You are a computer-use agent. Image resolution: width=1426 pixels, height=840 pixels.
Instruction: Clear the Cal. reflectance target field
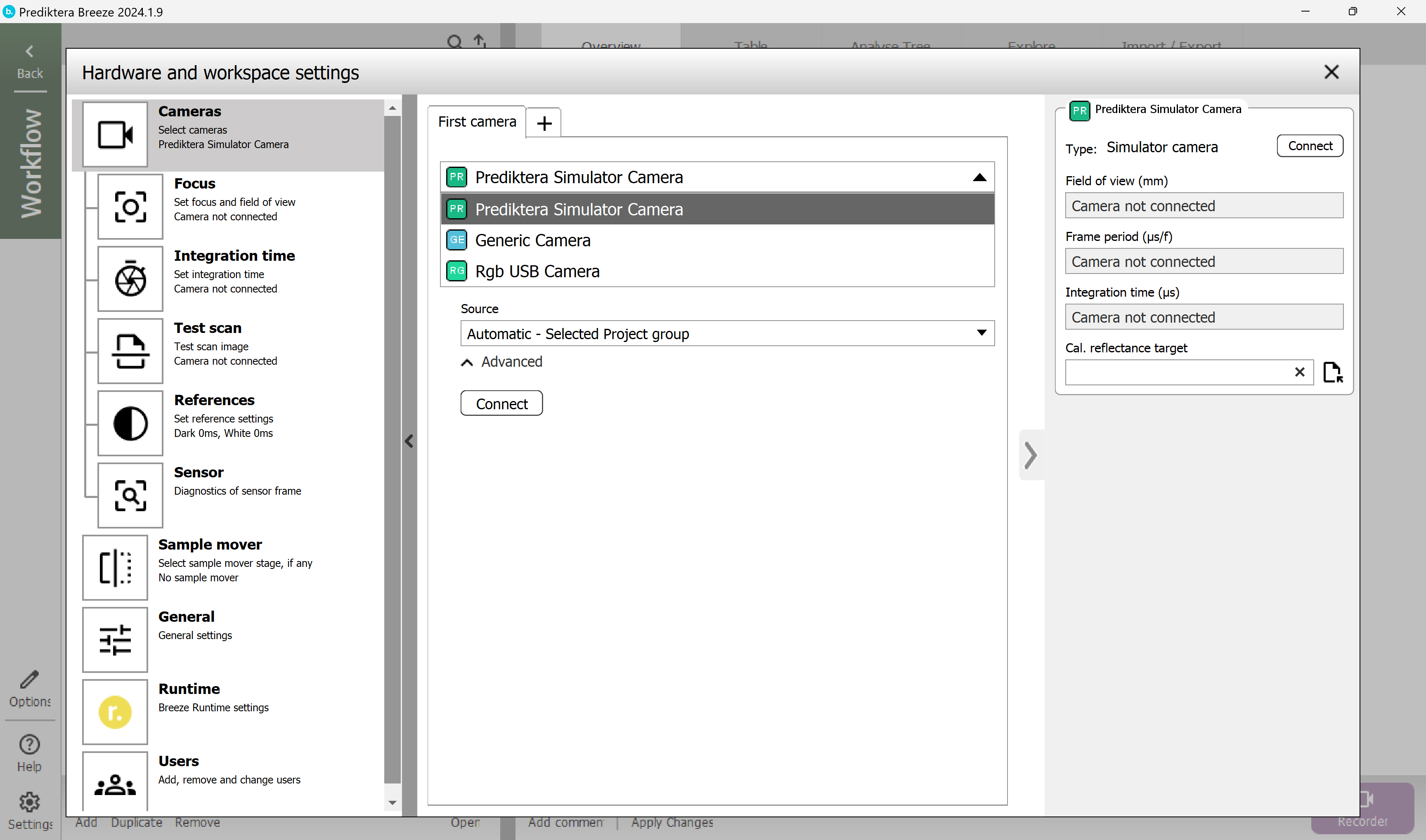pyautogui.click(x=1299, y=372)
